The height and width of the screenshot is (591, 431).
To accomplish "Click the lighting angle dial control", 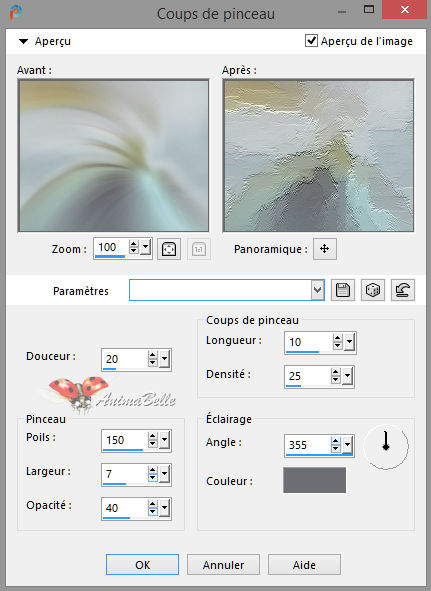I will (386, 447).
